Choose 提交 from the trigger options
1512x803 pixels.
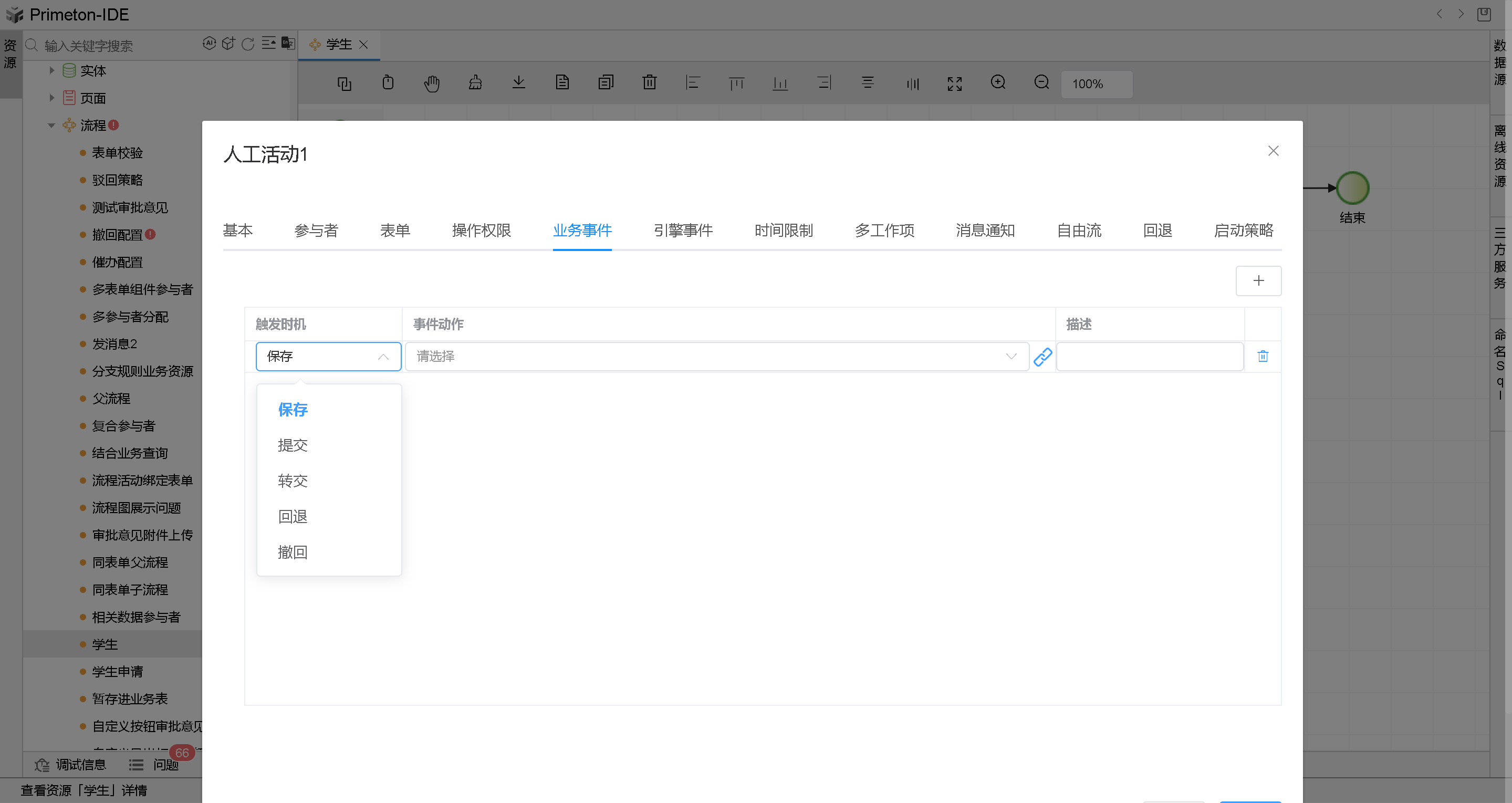[293, 445]
